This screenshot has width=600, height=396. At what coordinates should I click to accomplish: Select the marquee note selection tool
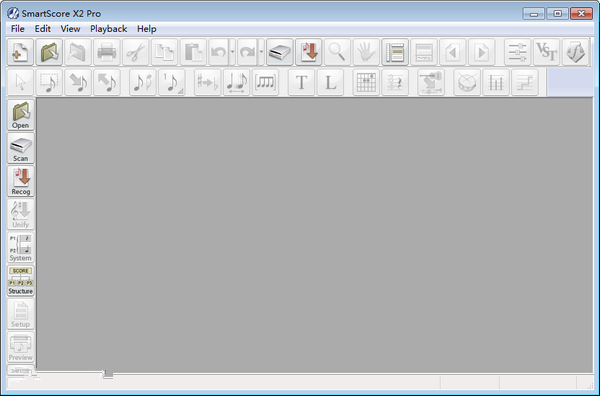49,82
